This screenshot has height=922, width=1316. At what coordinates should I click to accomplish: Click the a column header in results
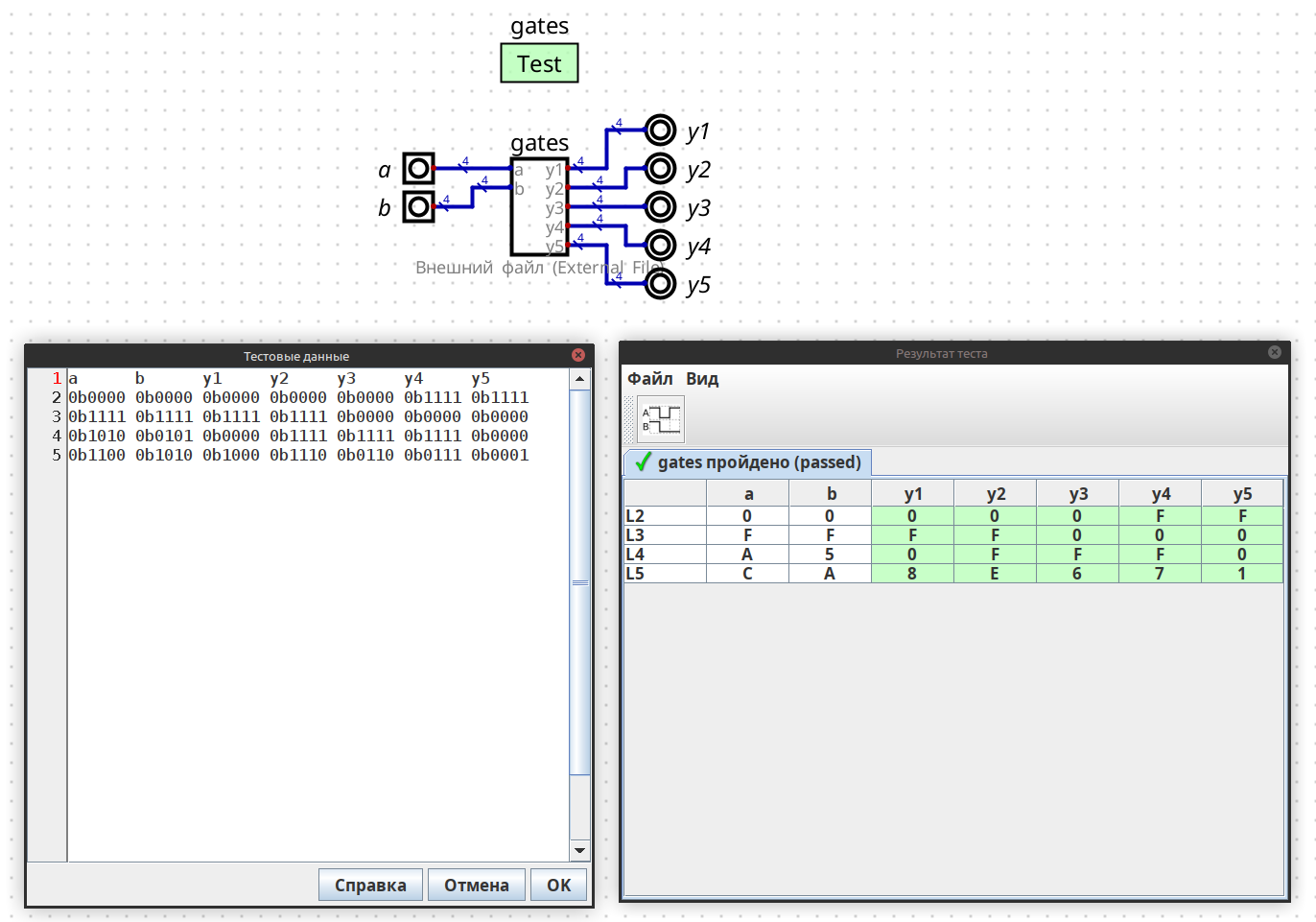coord(748,493)
